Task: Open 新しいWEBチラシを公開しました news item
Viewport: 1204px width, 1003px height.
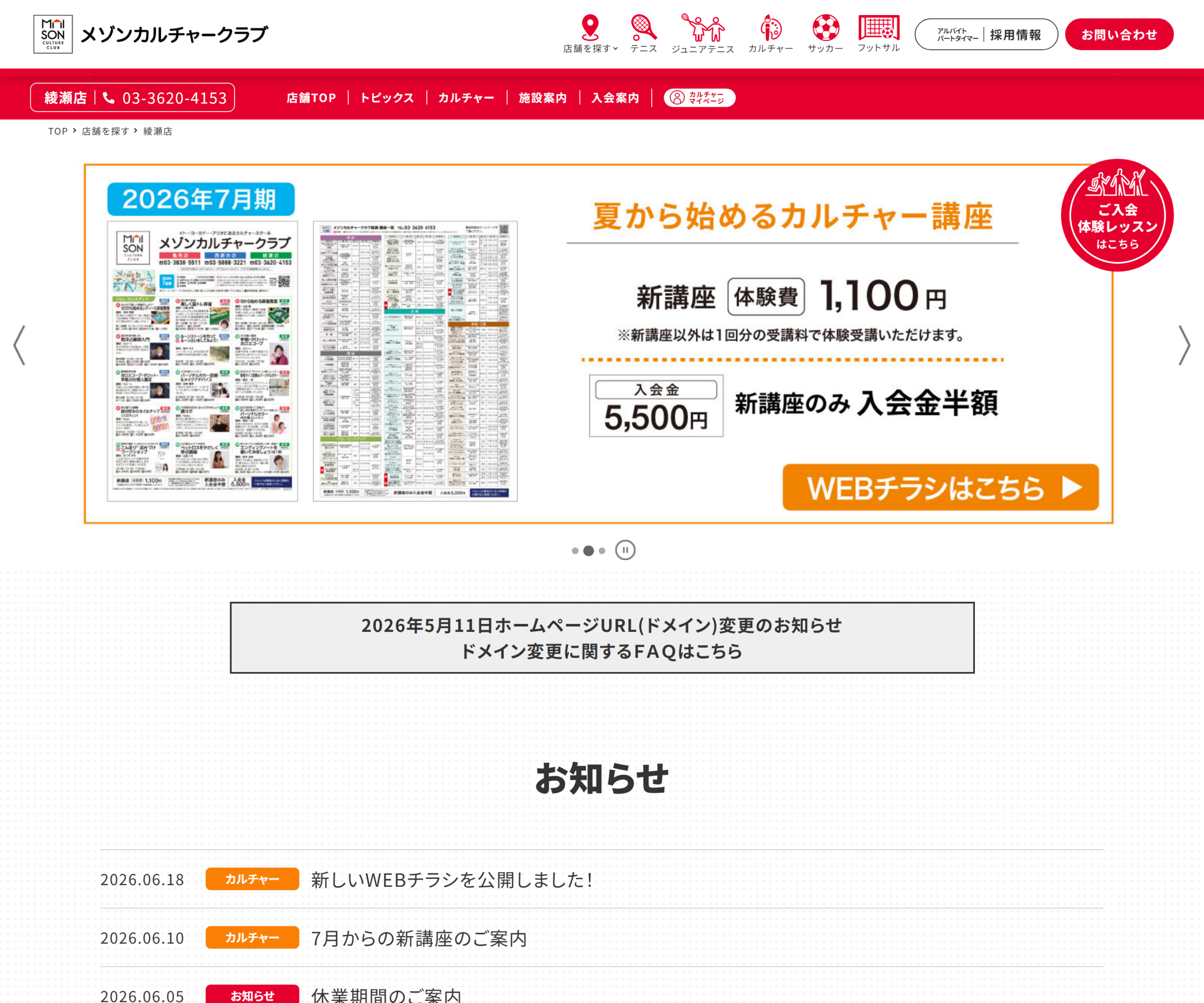Action: (452, 880)
